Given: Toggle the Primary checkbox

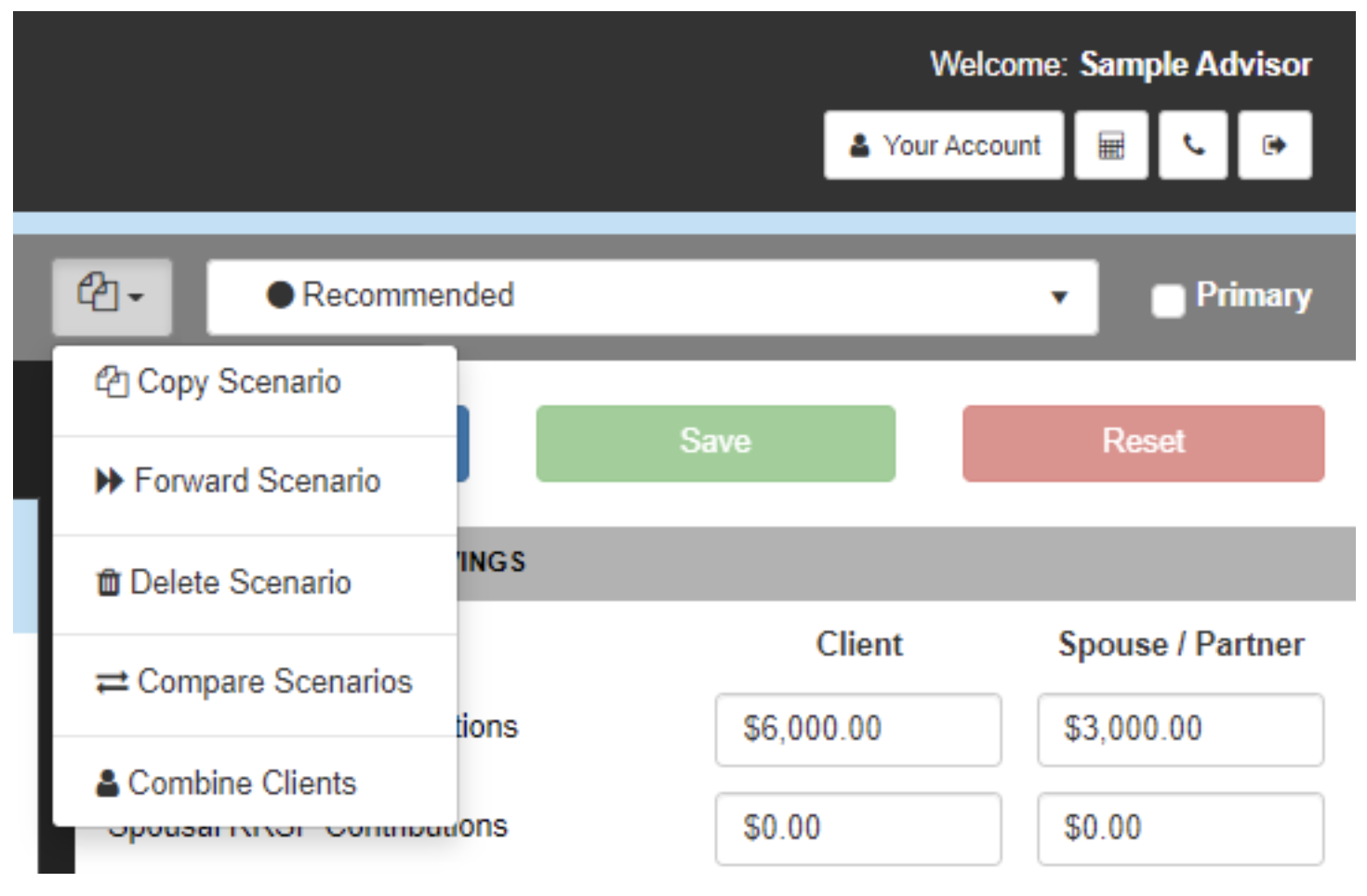Looking at the screenshot, I should coord(1167,299).
